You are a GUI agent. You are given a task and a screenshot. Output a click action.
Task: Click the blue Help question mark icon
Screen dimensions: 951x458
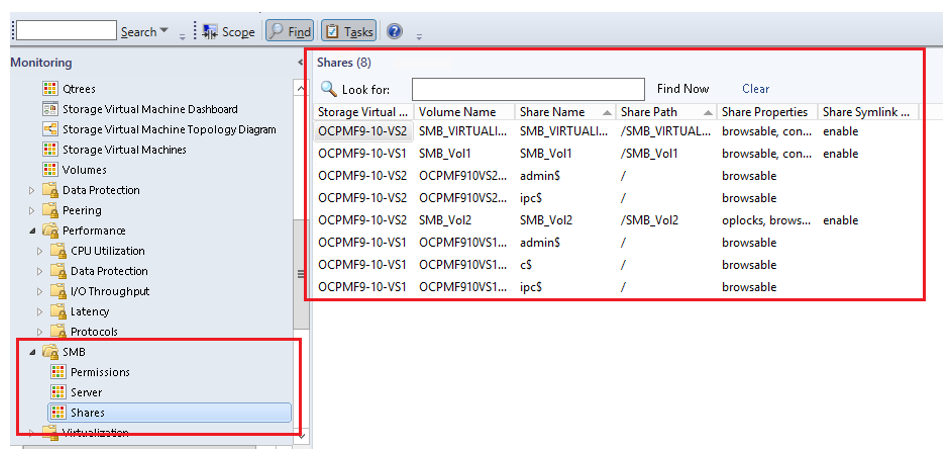(x=395, y=31)
